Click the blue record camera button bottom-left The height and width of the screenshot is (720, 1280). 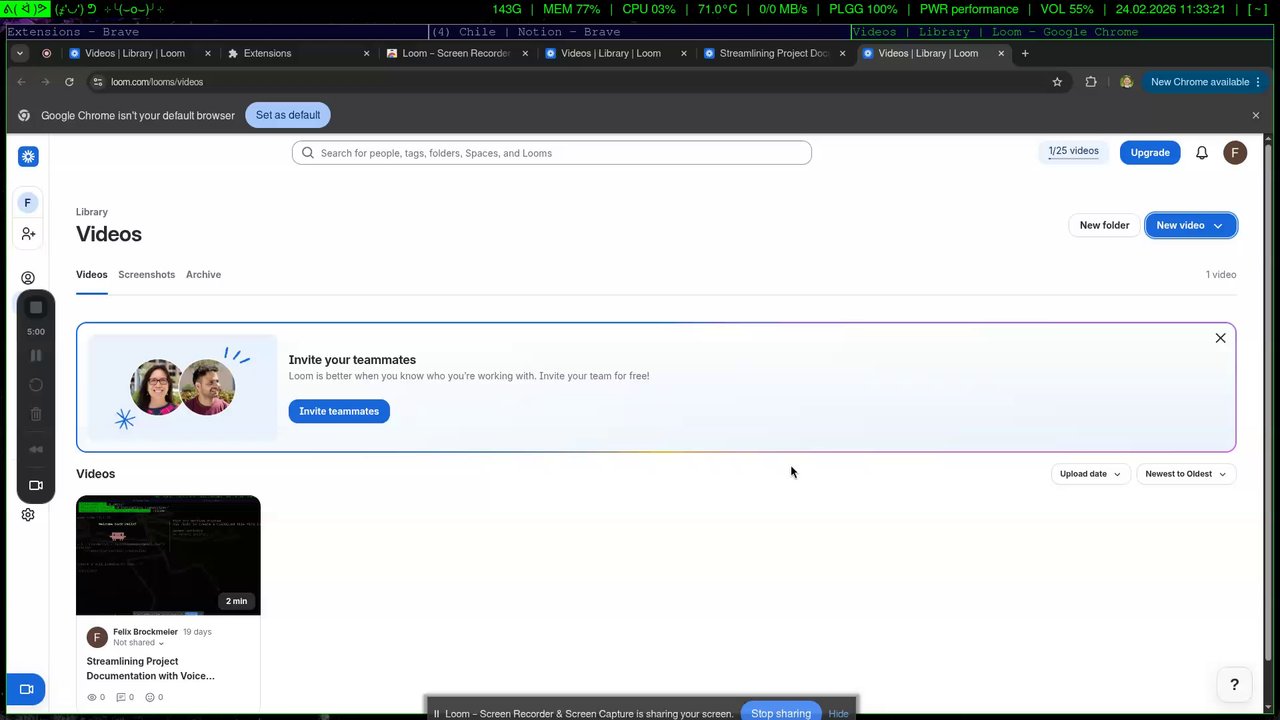click(x=26, y=689)
